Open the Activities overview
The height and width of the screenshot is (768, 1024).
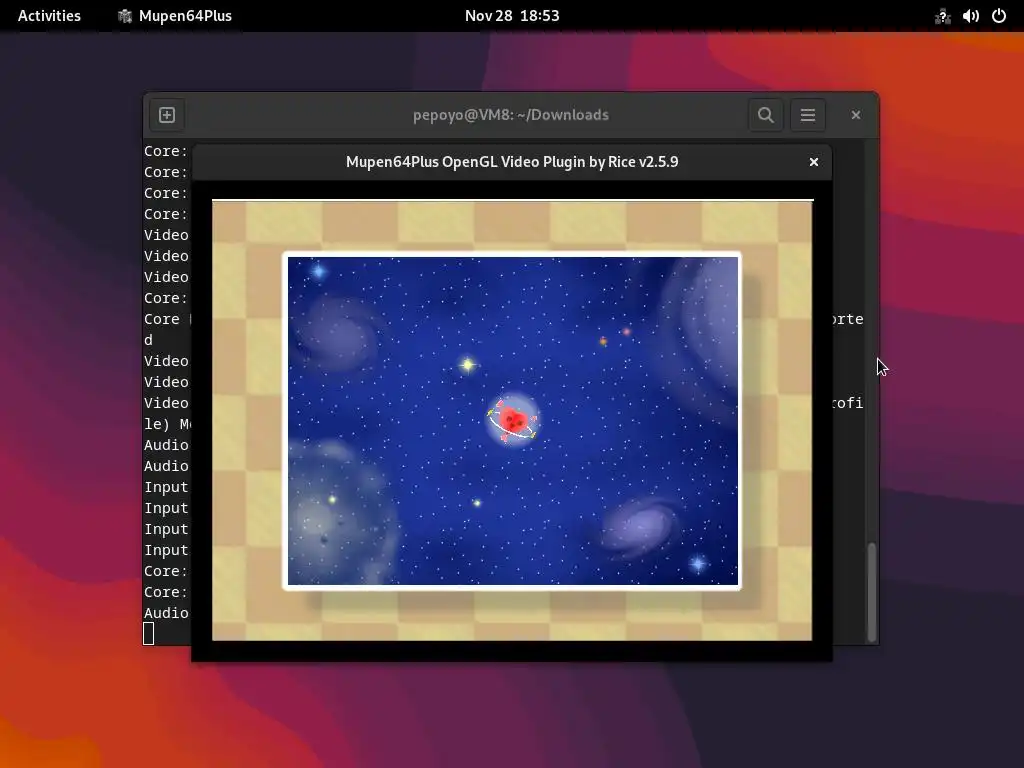pyautogui.click(x=50, y=16)
